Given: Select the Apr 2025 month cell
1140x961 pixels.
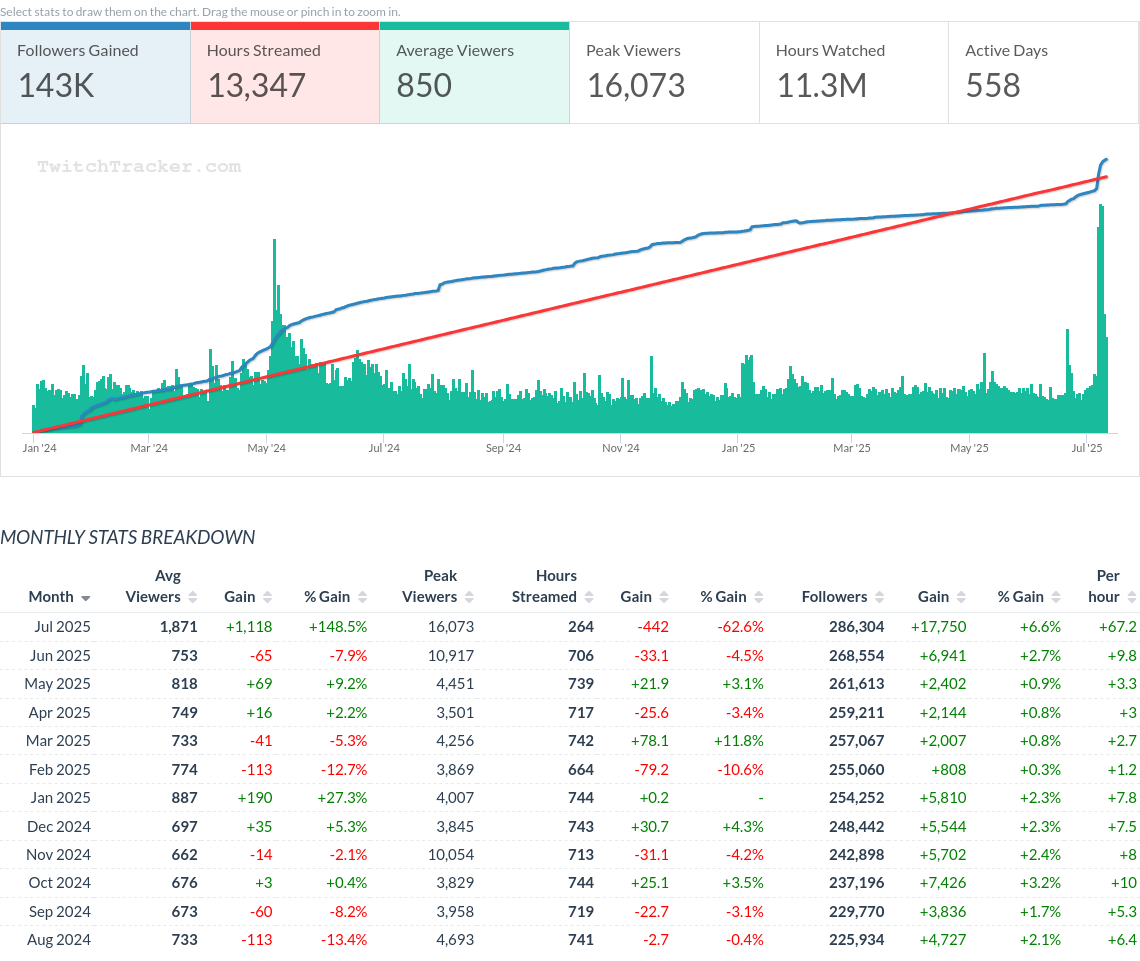Looking at the screenshot, I should pos(60,712).
